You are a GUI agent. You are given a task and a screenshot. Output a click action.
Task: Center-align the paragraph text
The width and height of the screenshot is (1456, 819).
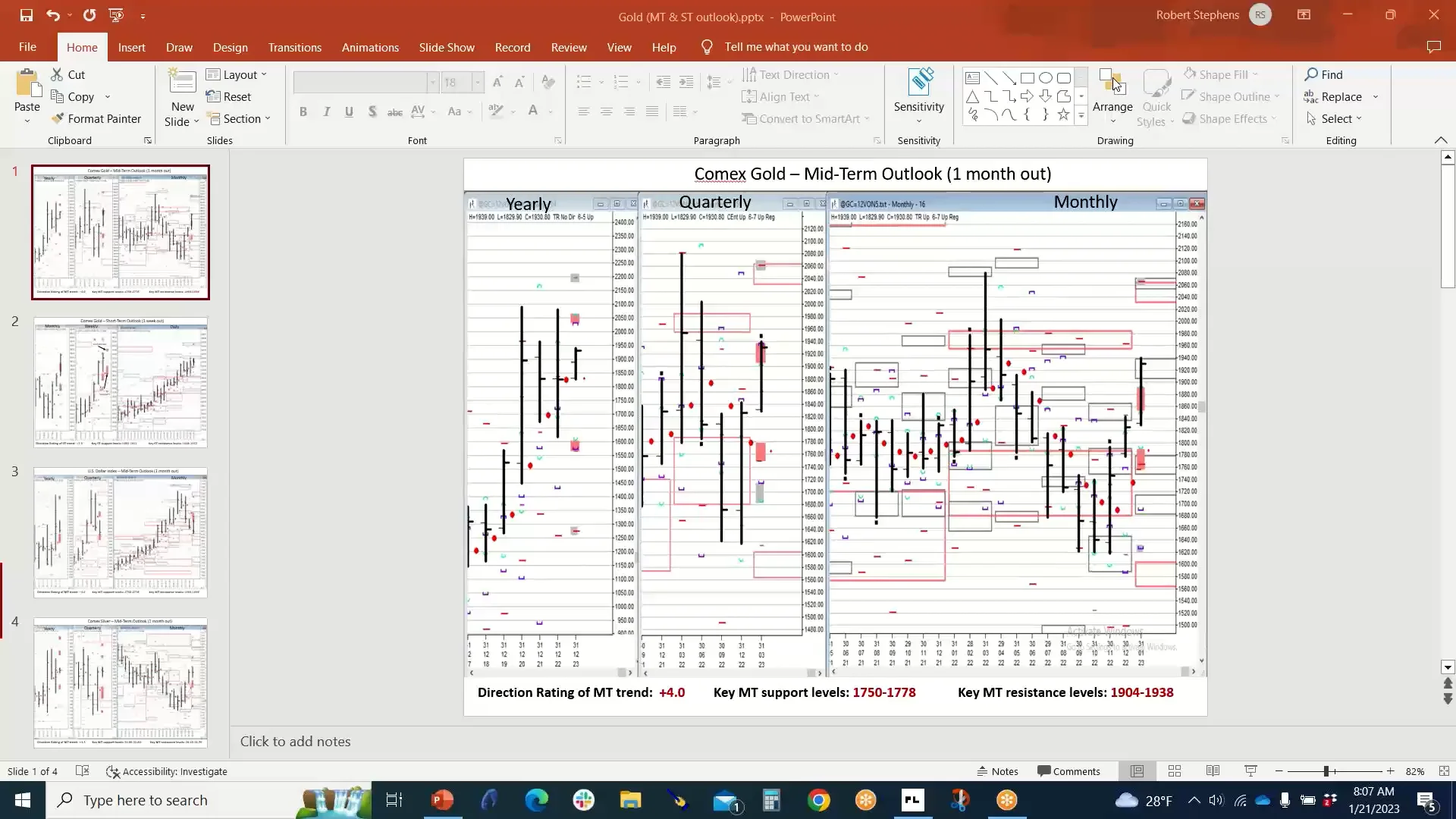click(607, 111)
